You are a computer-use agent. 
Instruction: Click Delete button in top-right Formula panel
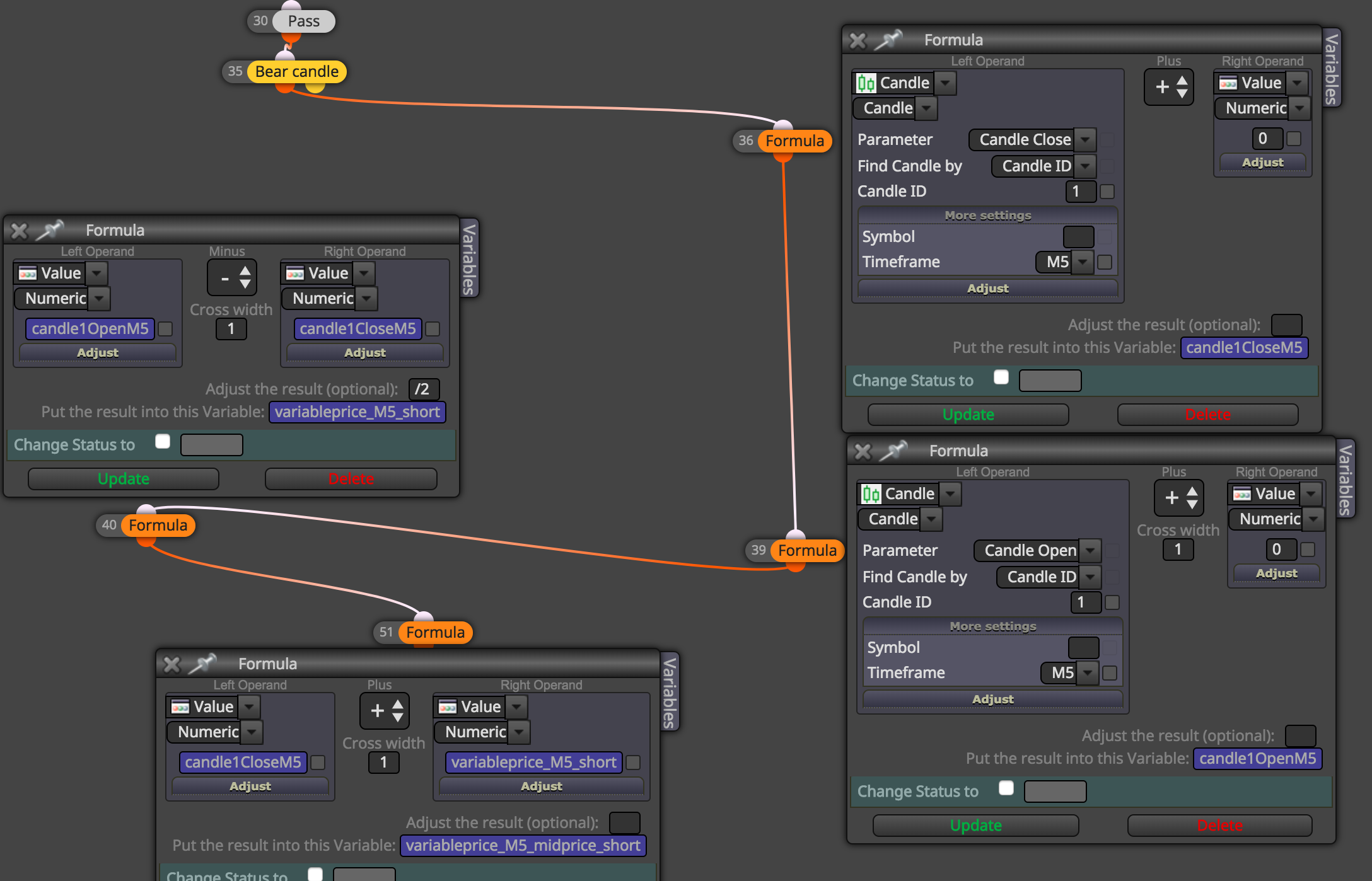point(1207,415)
